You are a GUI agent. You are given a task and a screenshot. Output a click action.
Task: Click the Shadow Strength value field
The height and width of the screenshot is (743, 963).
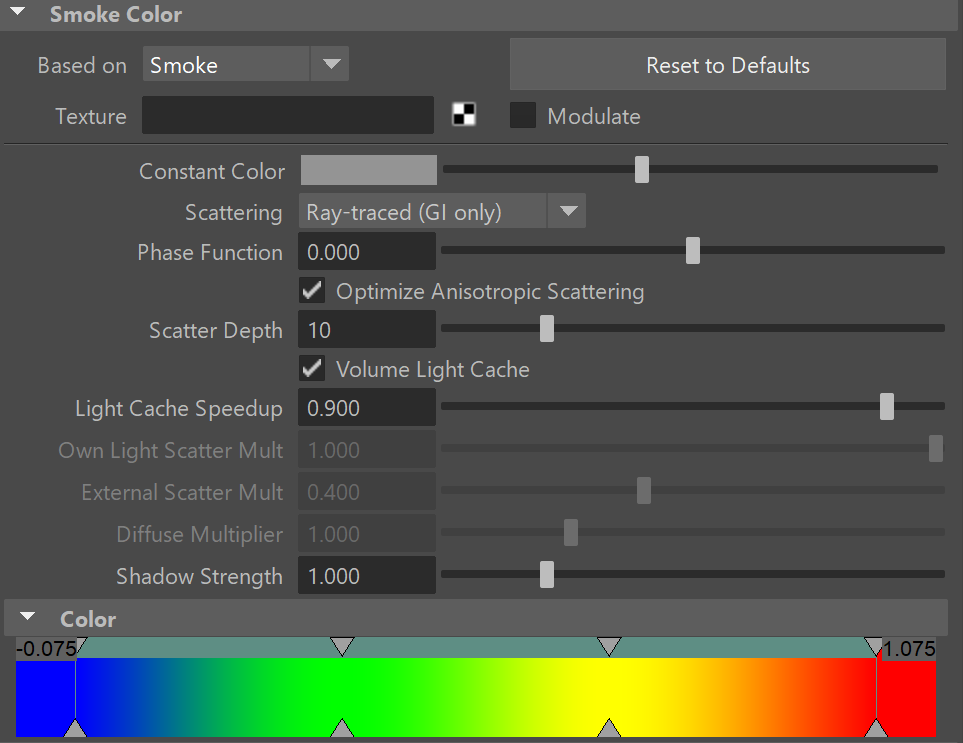click(367, 575)
